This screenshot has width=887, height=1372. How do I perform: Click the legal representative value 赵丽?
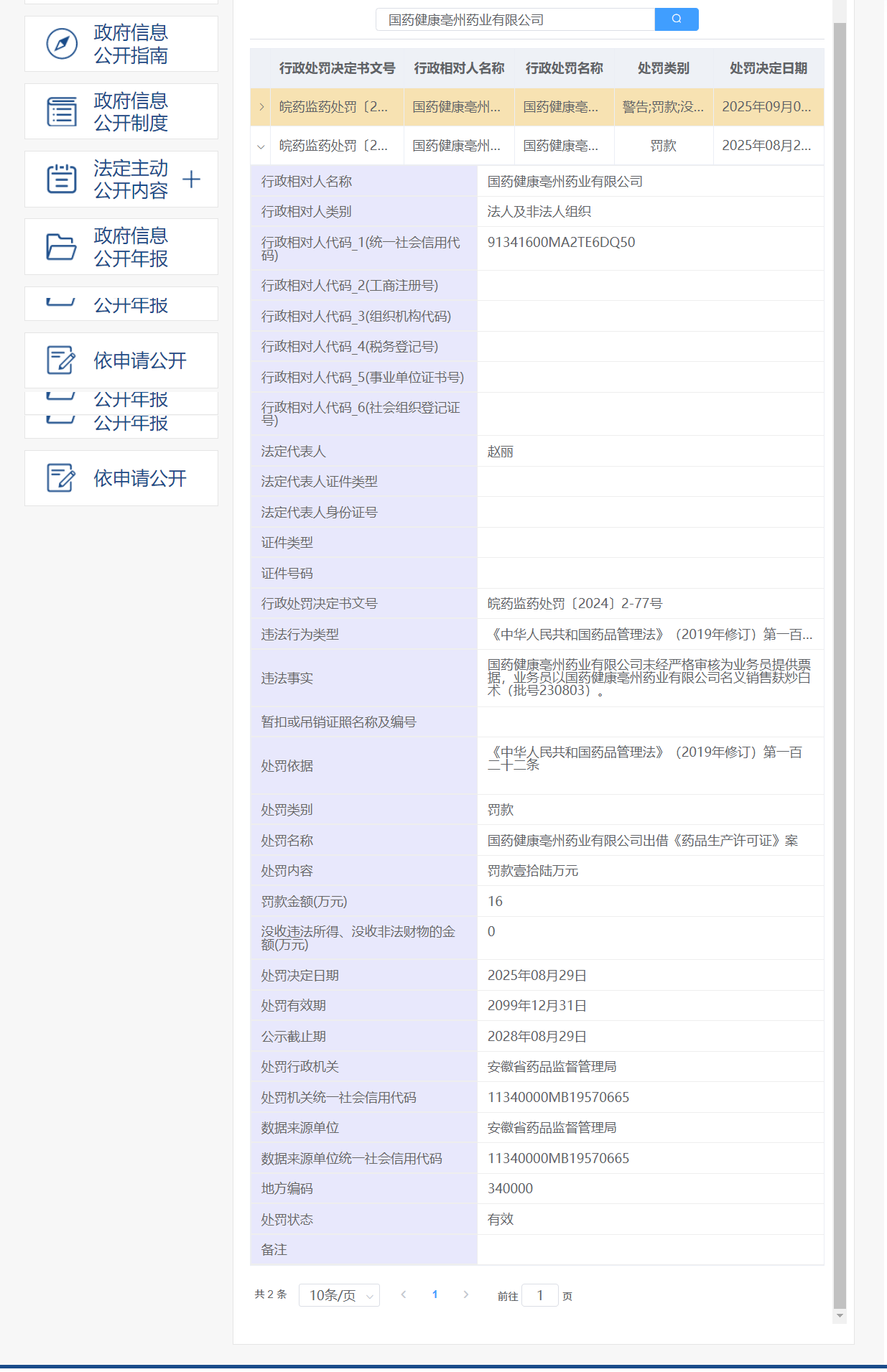click(501, 452)
